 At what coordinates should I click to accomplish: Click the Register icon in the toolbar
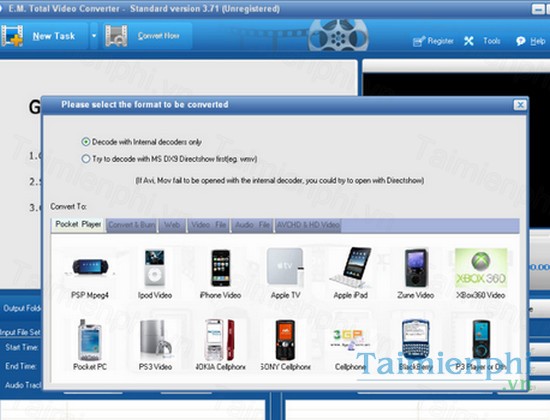[419, 41]
